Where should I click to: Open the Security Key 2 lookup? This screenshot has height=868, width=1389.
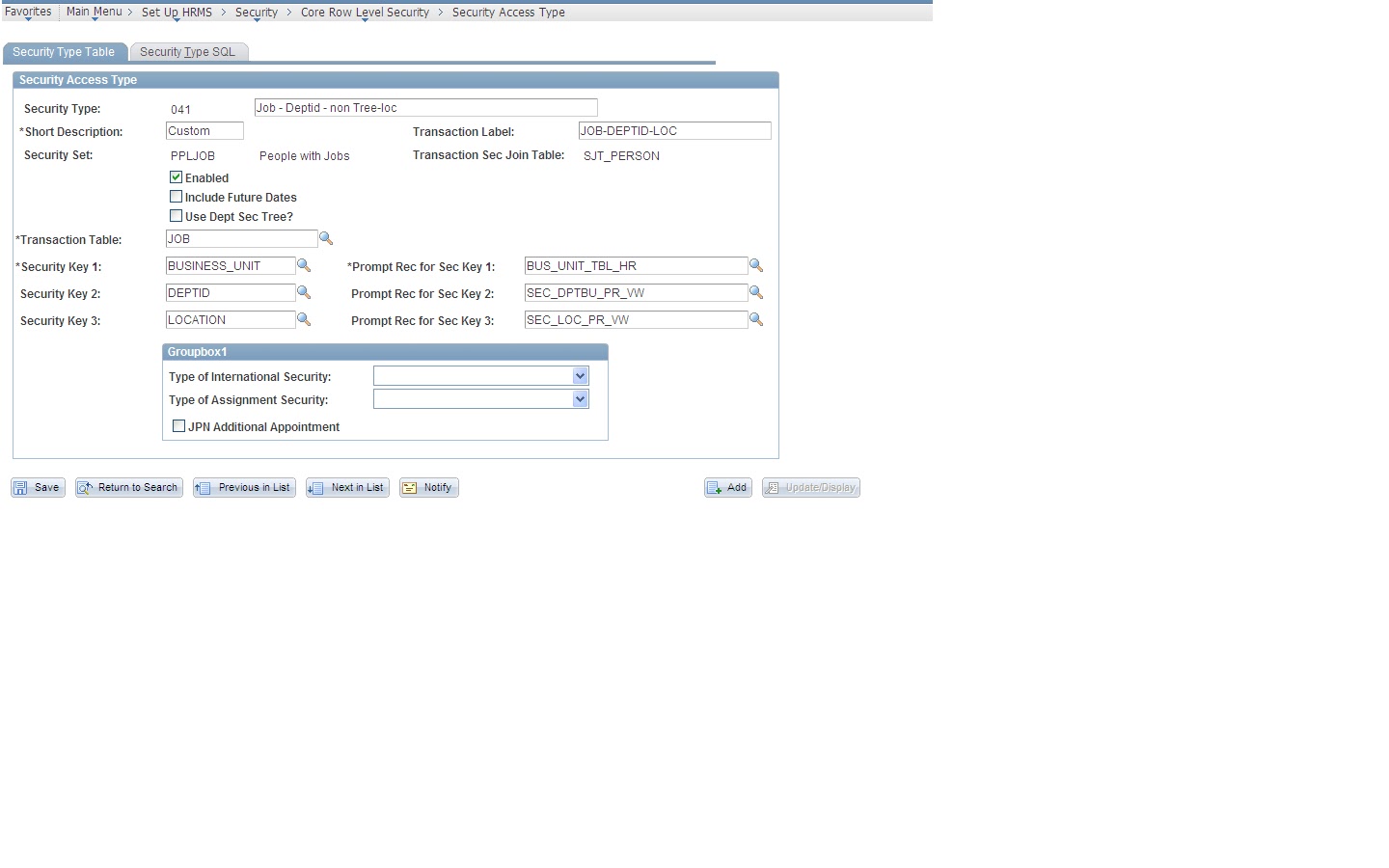[x=304, y=292]
